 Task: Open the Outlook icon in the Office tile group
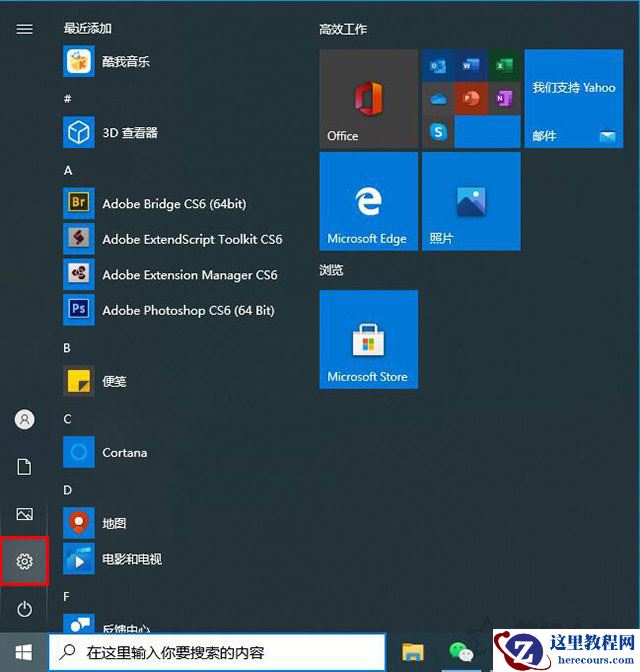click(x=438, y=66)
